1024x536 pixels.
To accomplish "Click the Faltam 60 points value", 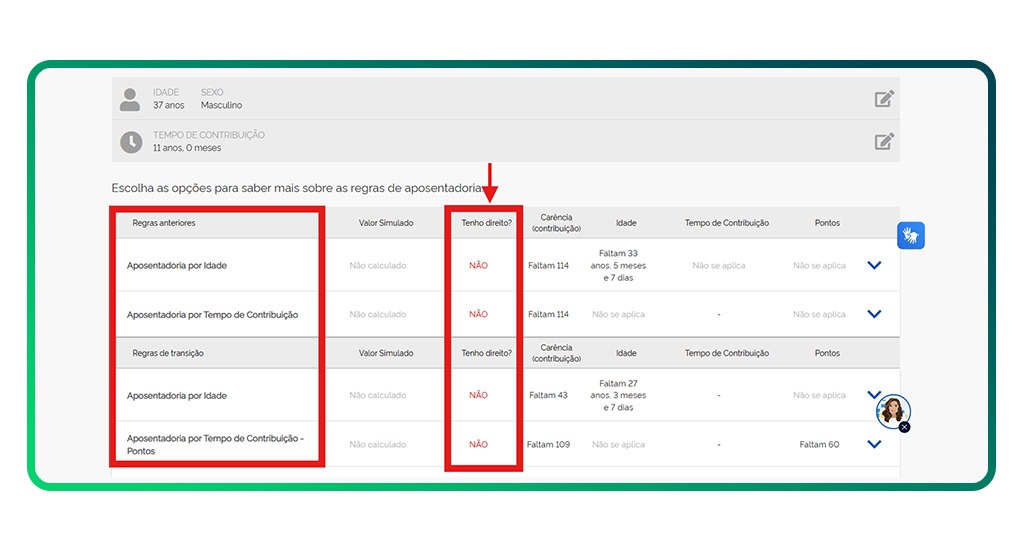I will 819,444.
